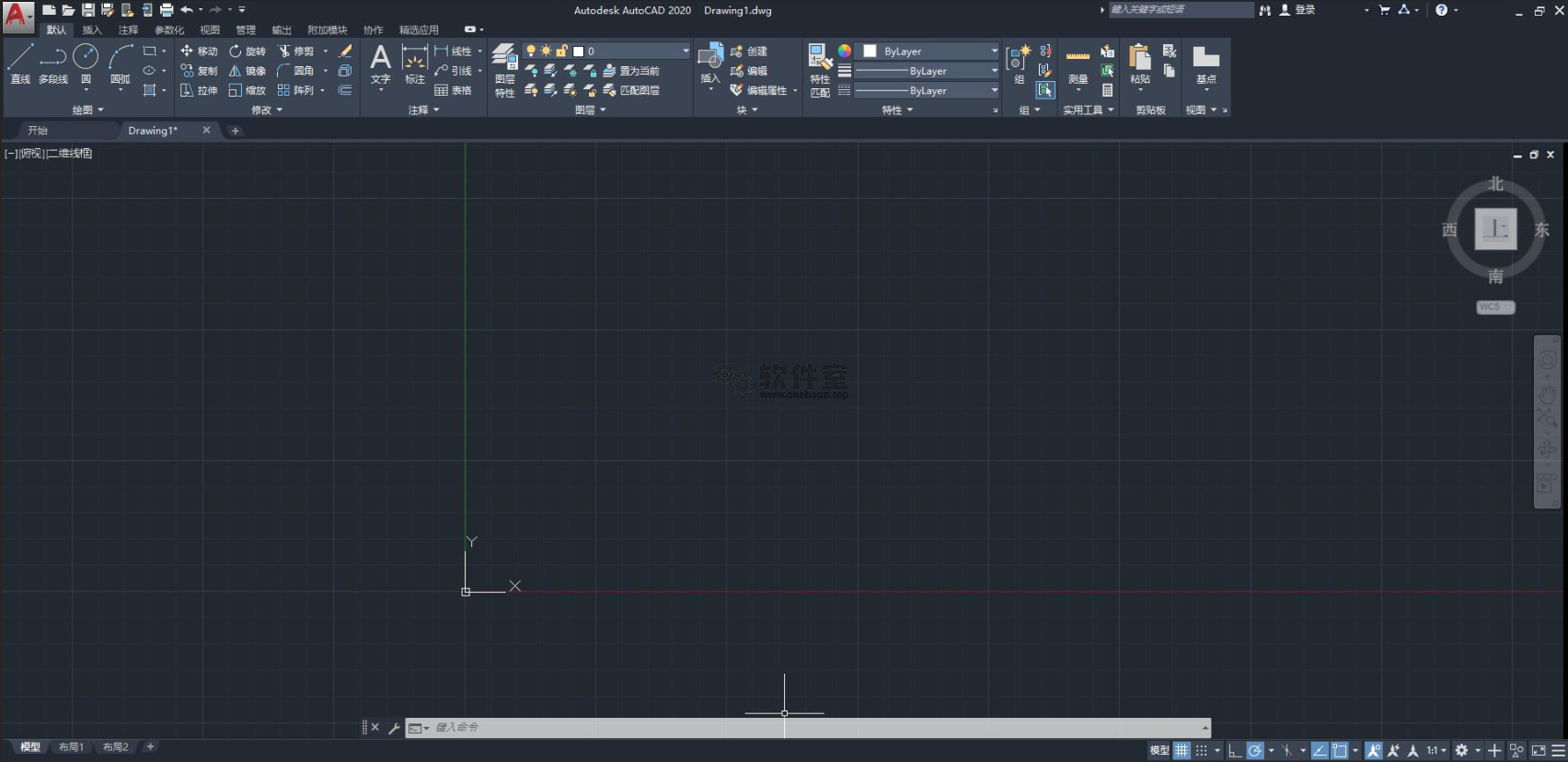Screen dimensions: 1568x762
Task: Select the 圆弧 (Arc) tool
Action: point(121,63)
